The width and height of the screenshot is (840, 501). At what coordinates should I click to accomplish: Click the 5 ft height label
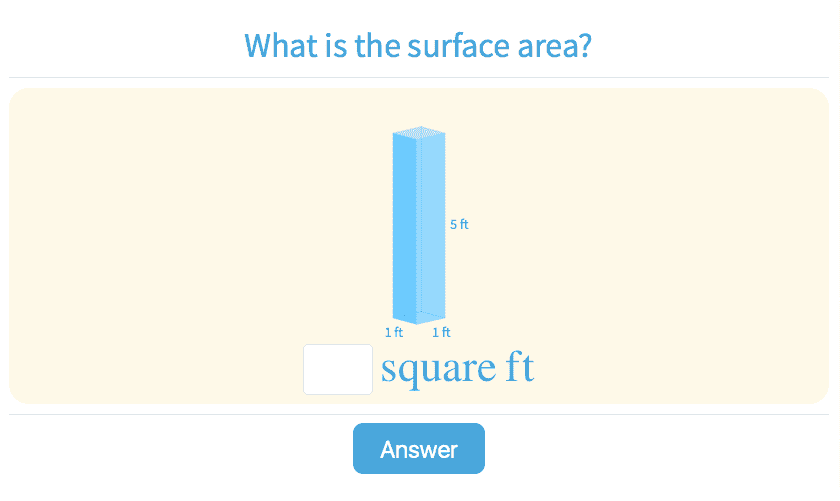459,225
